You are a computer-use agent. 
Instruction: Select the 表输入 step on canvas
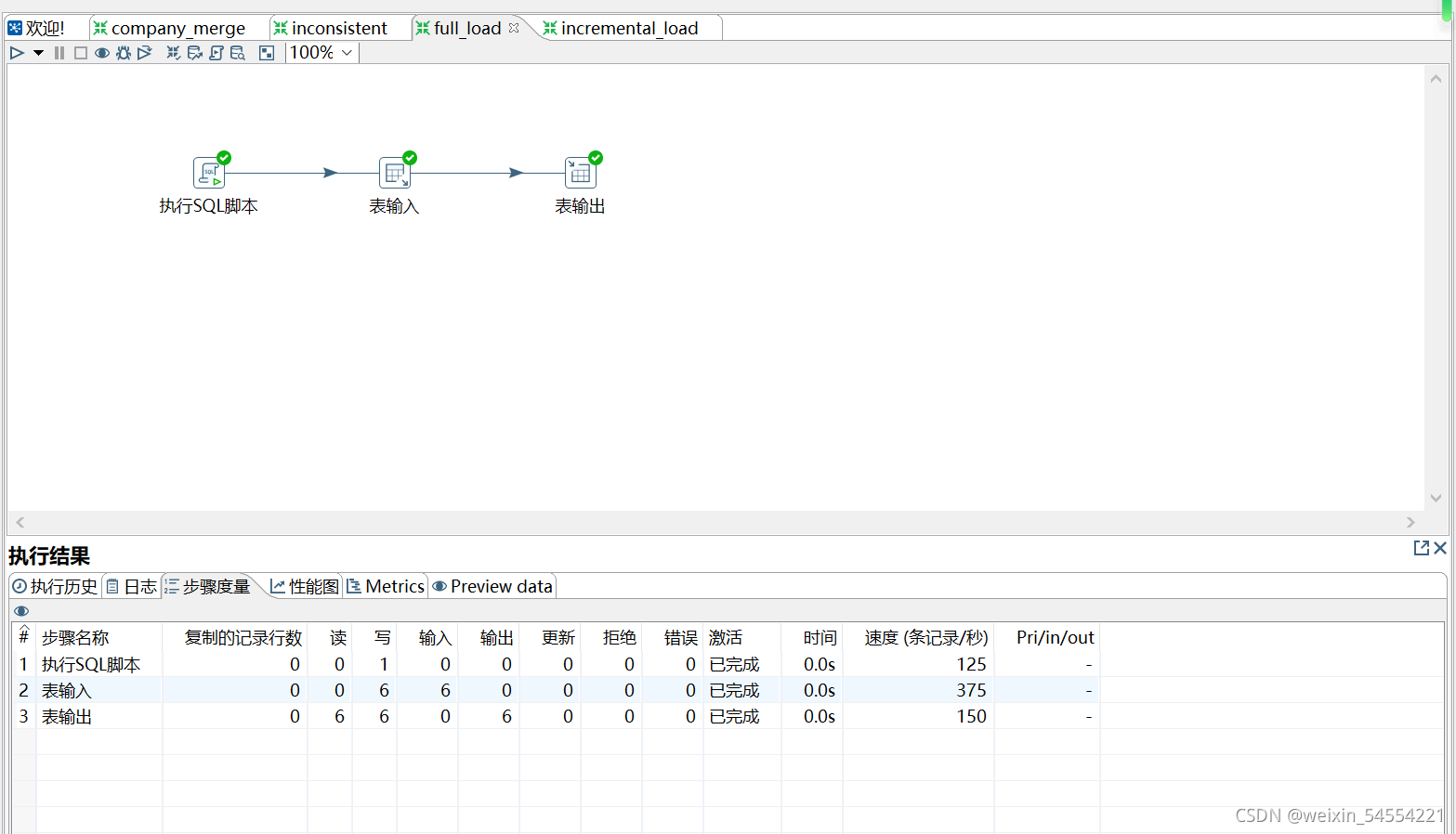(395, 173)
